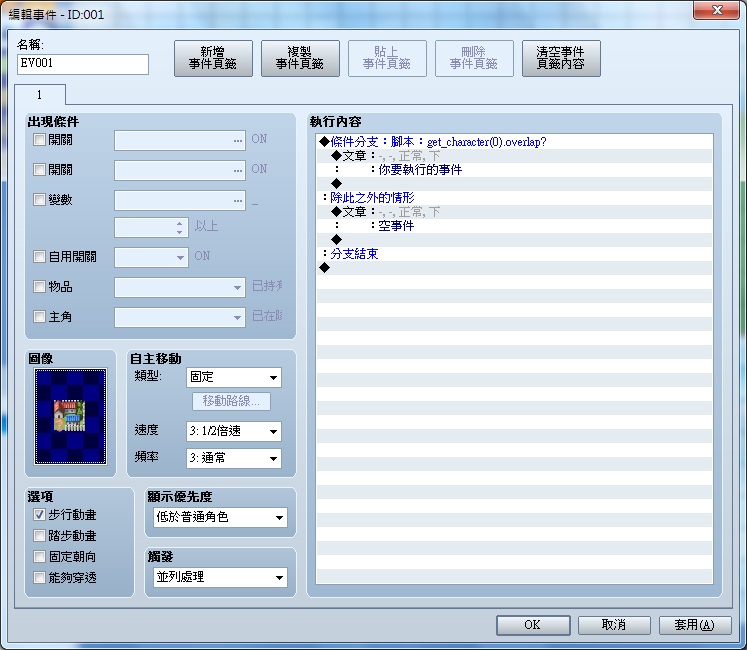Image resolution: width=747 pixels, height=650 pixels.
Task: Select the line 你要執行的事件
Action: pos(515,170)
